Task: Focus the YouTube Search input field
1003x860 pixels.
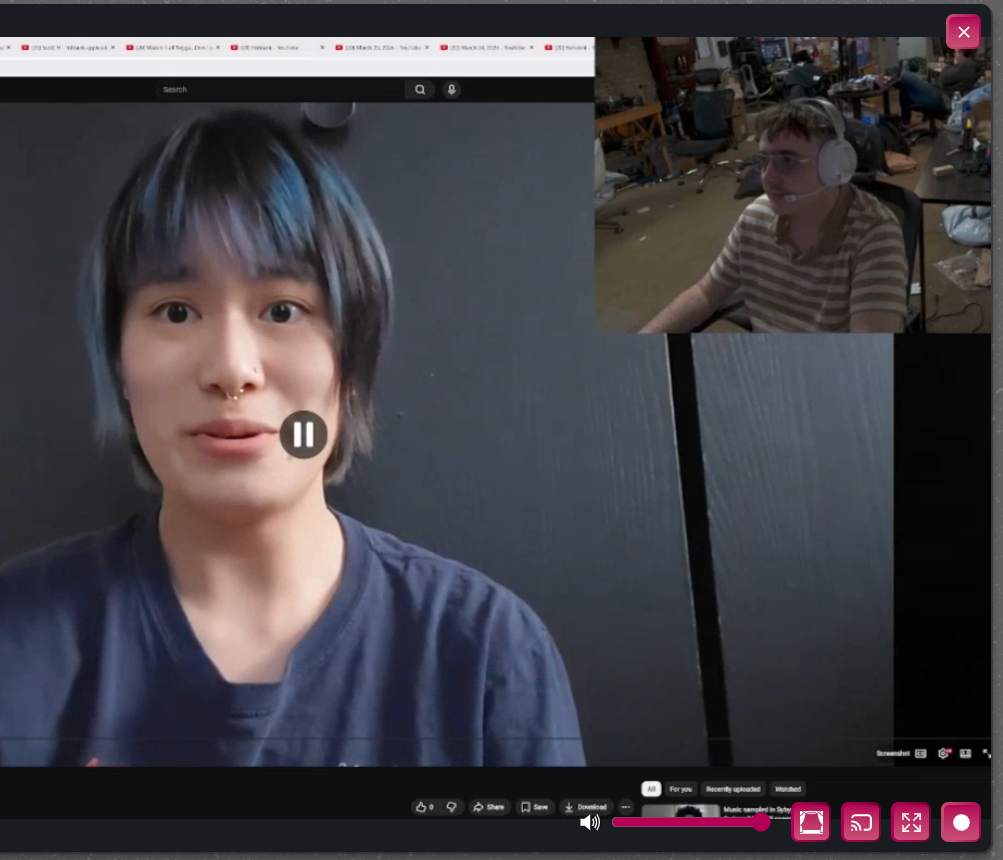Action: click(x=280, y=90)
